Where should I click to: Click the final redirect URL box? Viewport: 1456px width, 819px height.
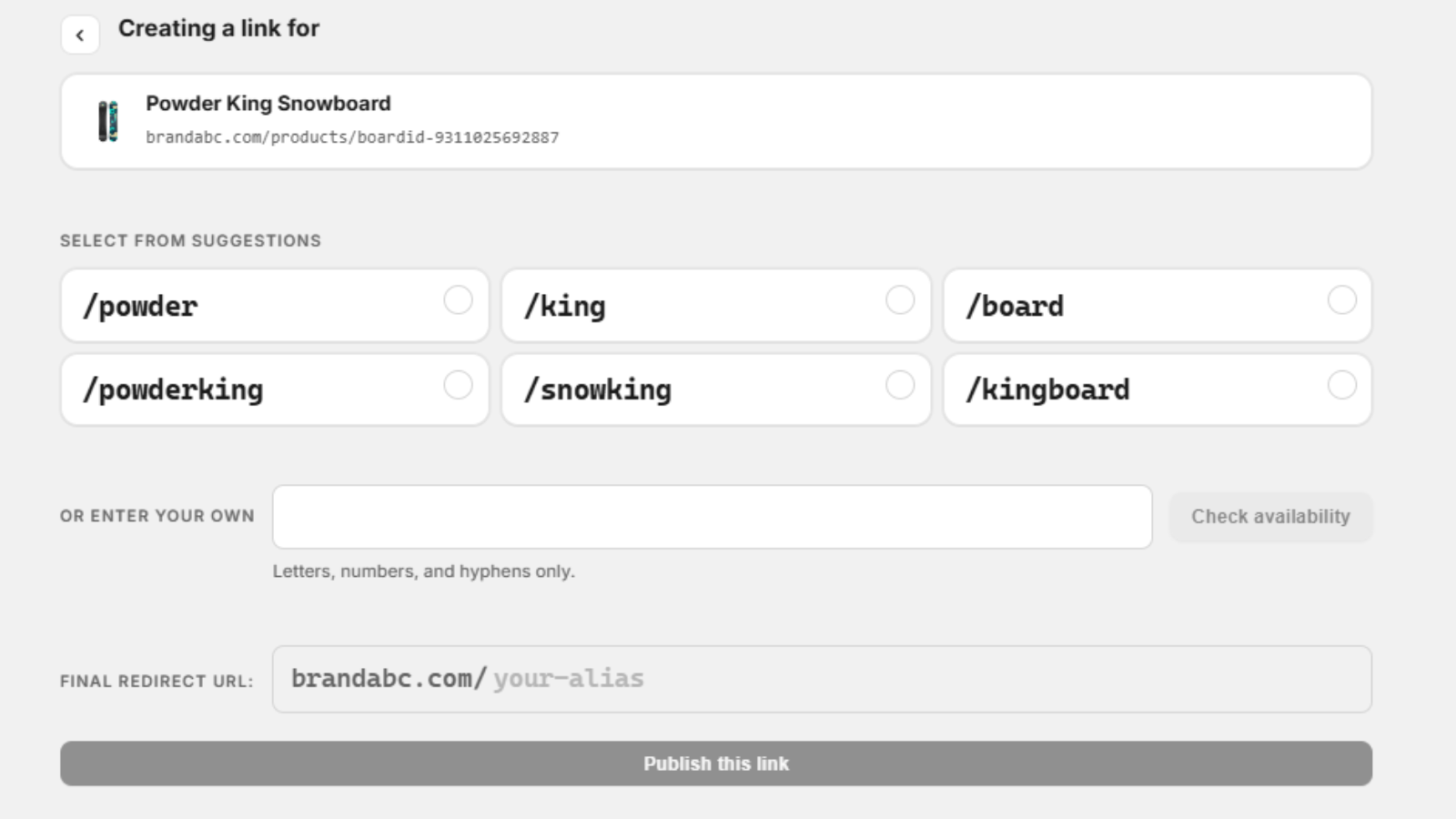pos(822,679)
